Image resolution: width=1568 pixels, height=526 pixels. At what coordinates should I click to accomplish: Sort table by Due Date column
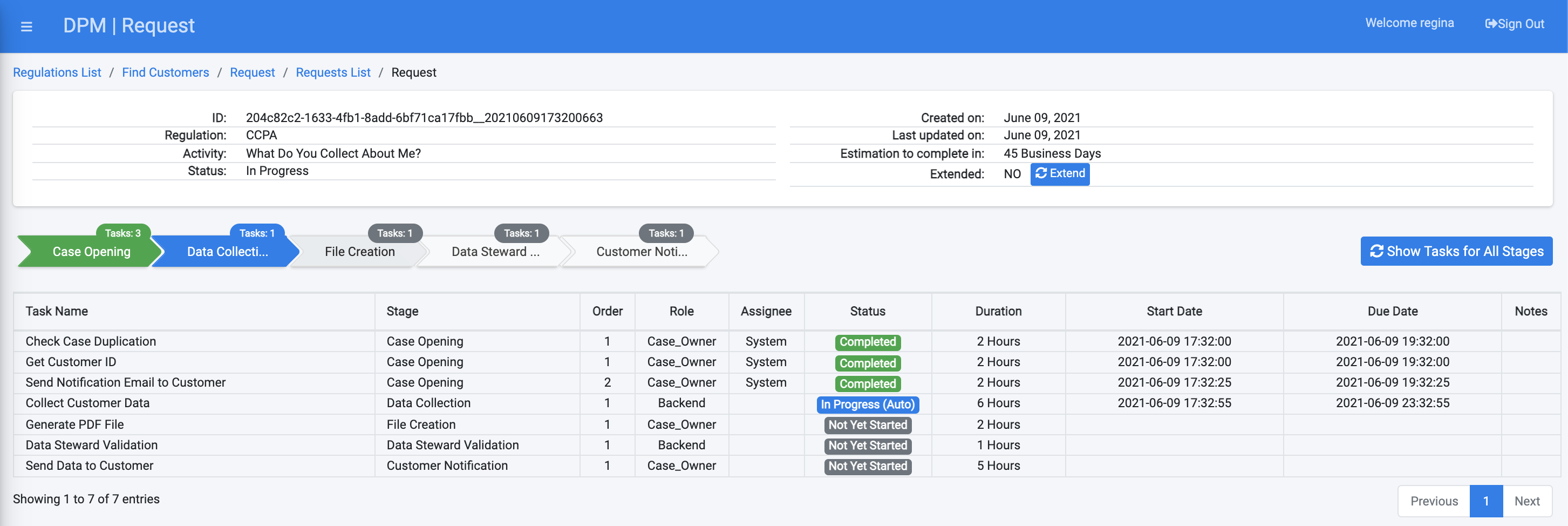pos(1392,312)
